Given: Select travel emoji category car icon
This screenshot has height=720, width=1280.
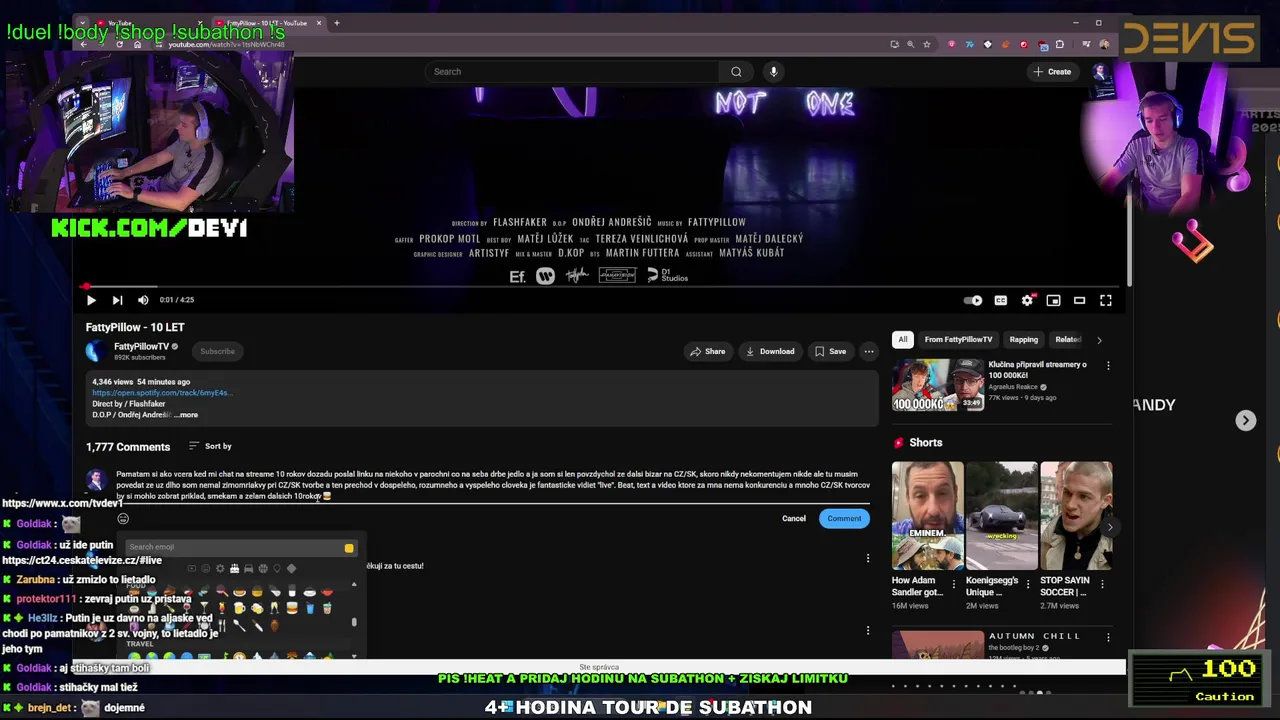Looking at the screenshot, I should (248, 569).
